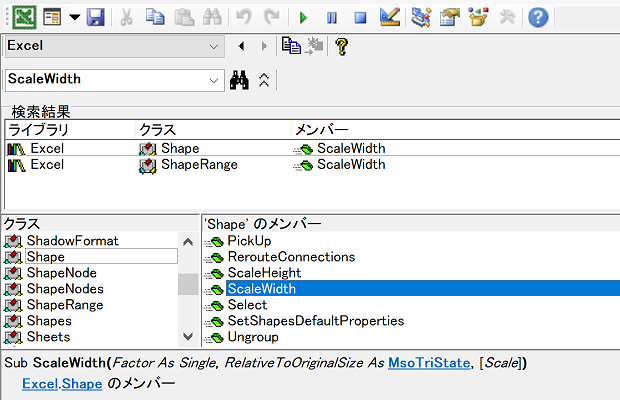
Task: Open the MsoTriState link
Action: pos(429,363)
